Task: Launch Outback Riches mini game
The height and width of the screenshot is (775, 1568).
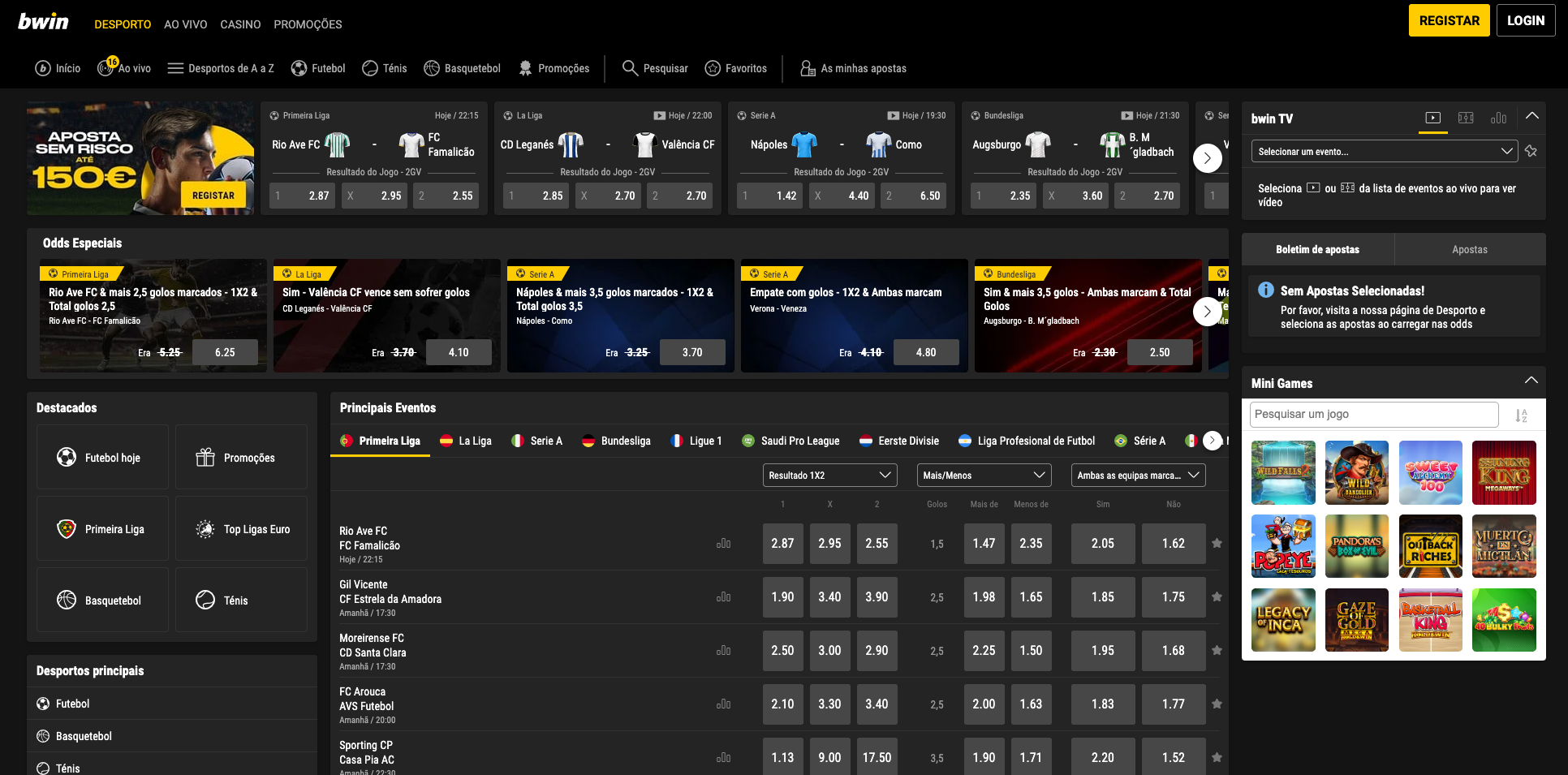Action: (1431, 546)
